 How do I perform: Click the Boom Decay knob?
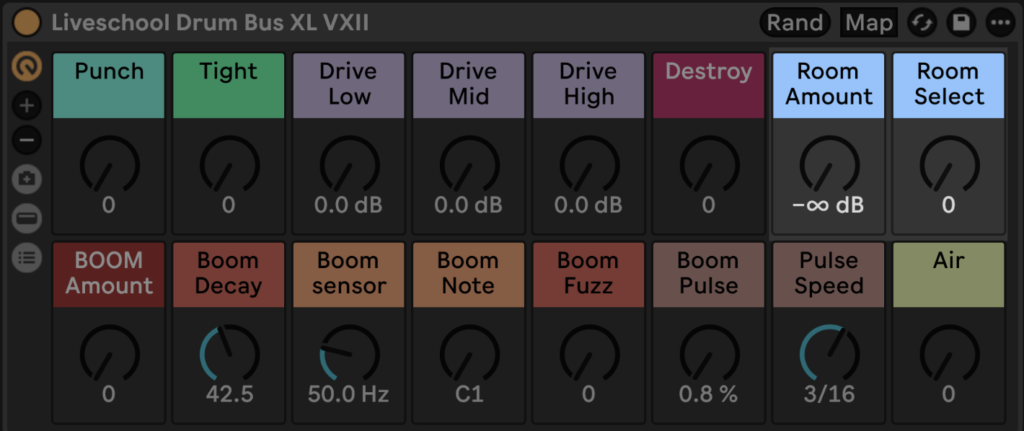tap(229, 354)
